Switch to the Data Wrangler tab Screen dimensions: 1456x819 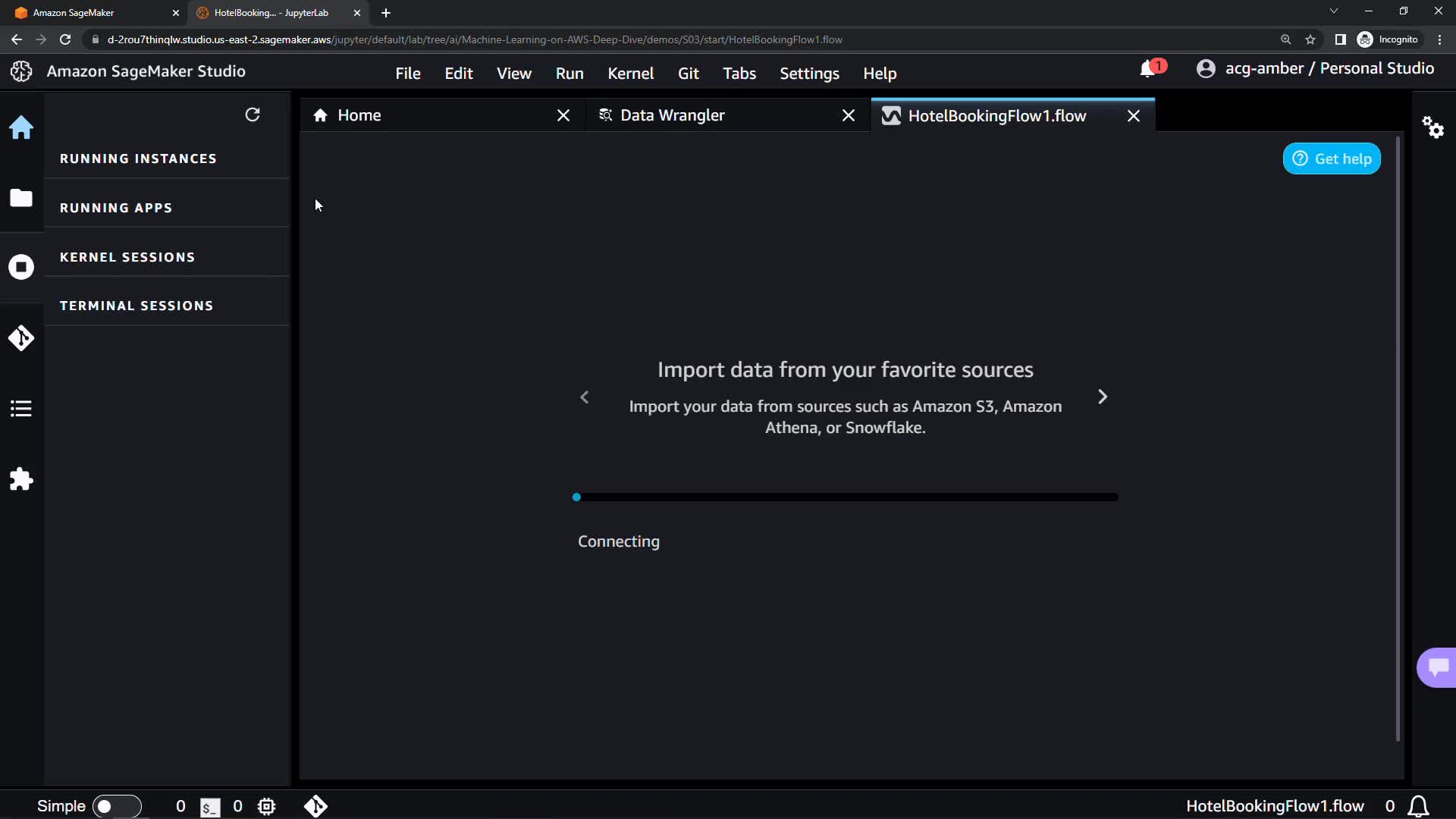672,115
